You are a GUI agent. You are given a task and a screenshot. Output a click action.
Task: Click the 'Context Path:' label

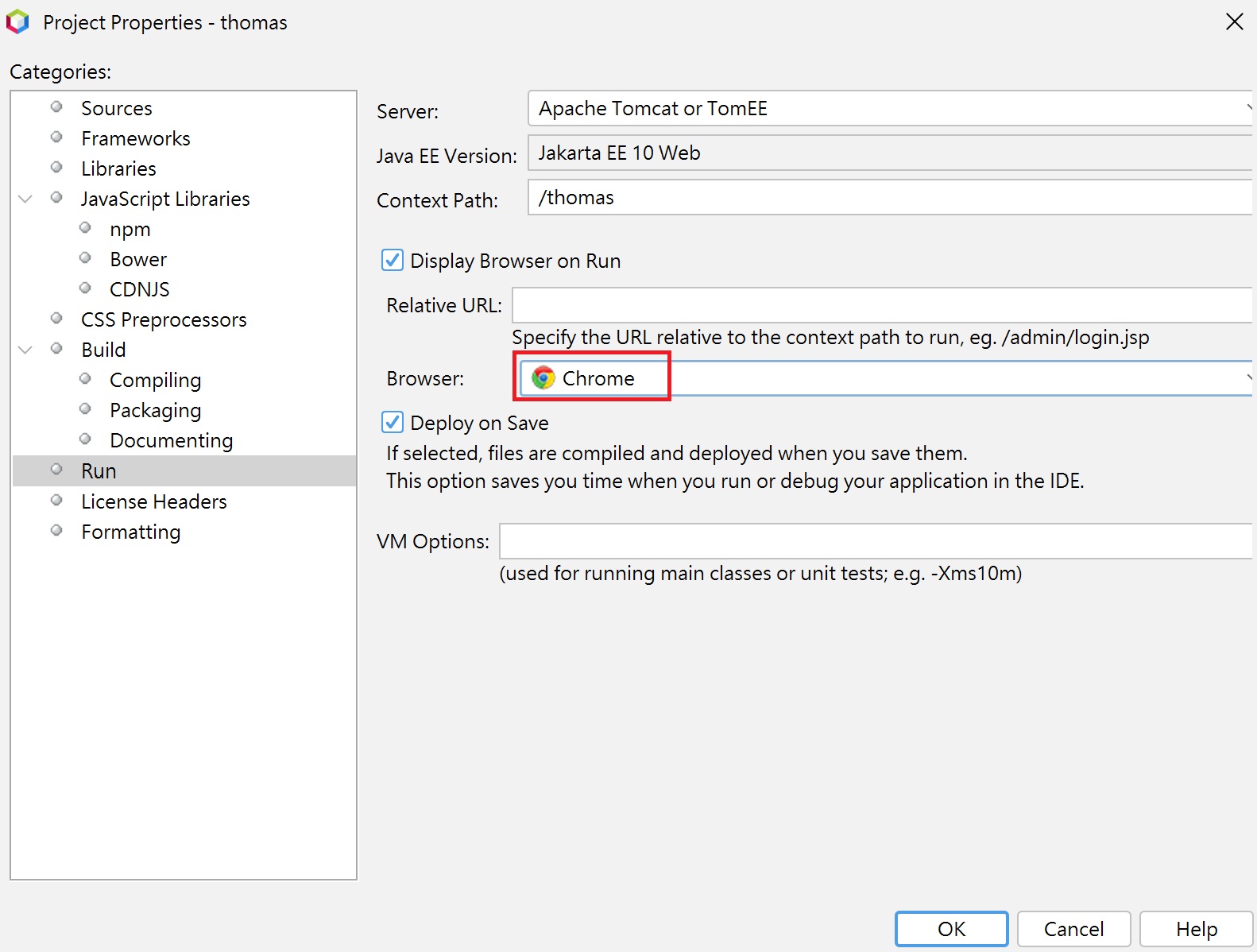click(437, 200)
